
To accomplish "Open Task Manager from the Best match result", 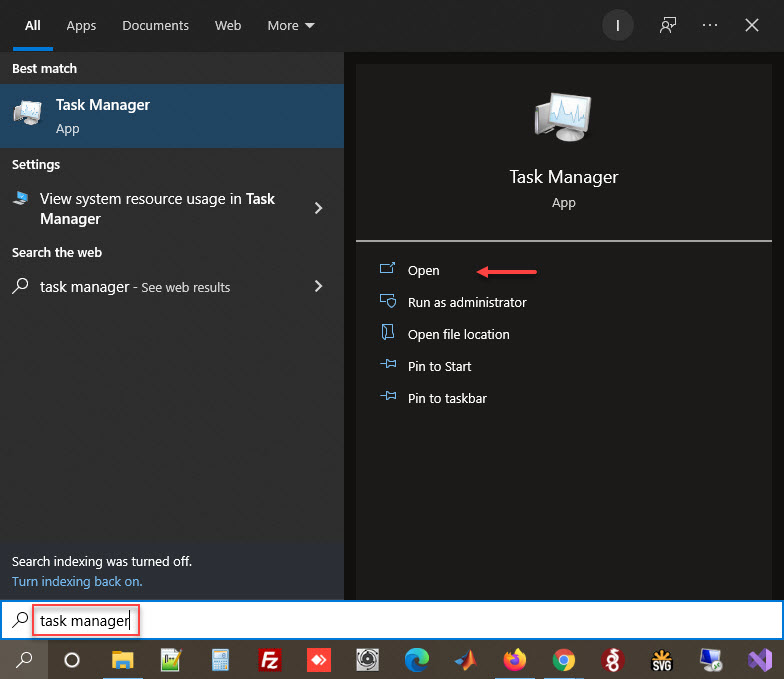I will [x=172, y=116].
